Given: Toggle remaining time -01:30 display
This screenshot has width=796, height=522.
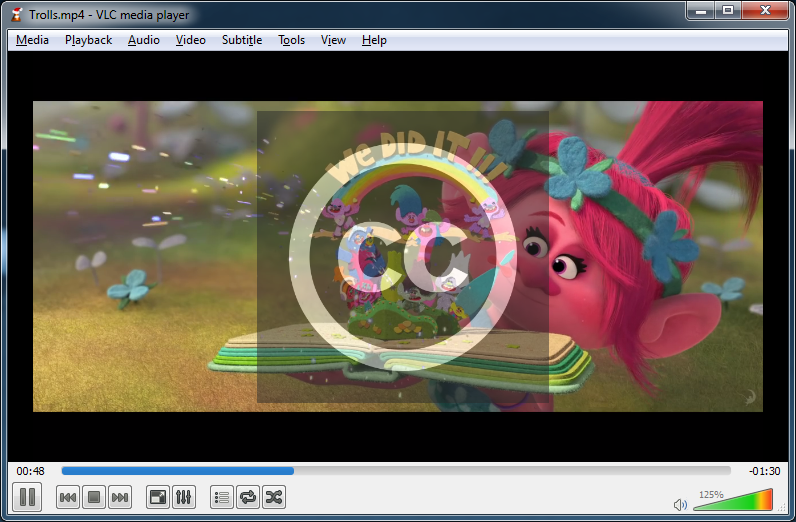Looking at the screenshot, I should pos(764,471).
